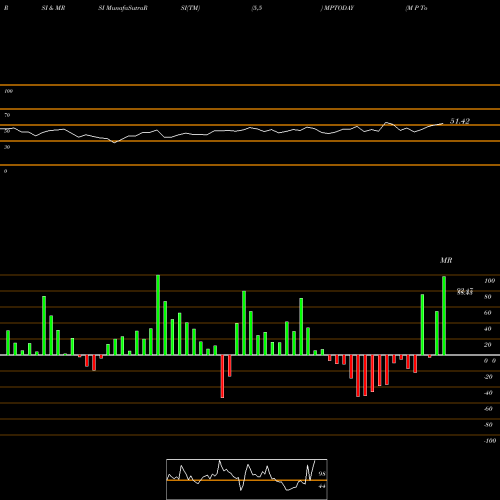Click the 'SI & MR' header text
This screenshot has width=500, height=500.
point(53,8)
